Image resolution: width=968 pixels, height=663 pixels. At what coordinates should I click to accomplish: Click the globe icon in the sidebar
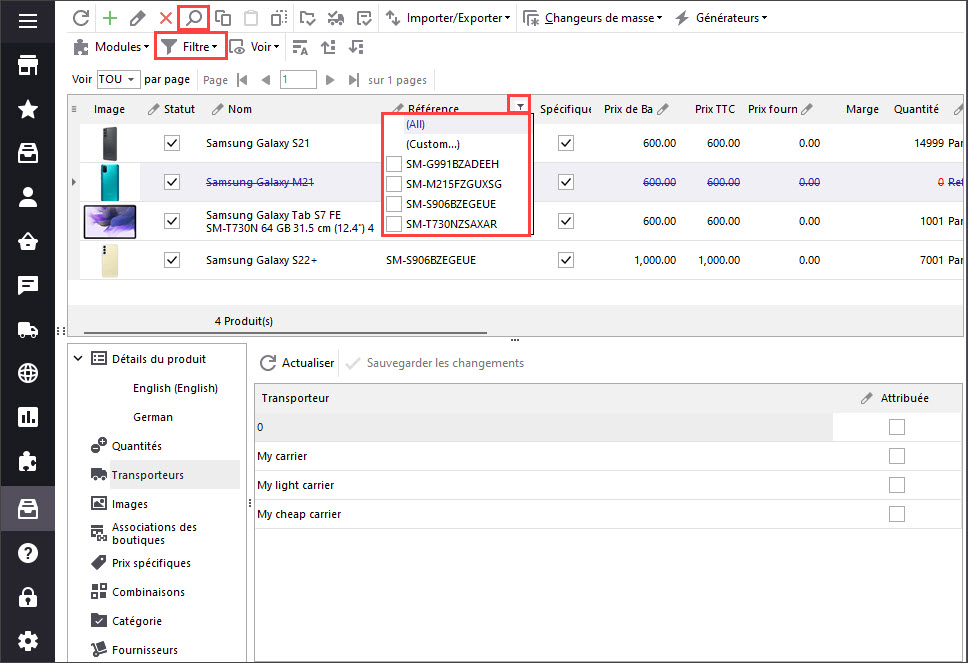point(28,373)
